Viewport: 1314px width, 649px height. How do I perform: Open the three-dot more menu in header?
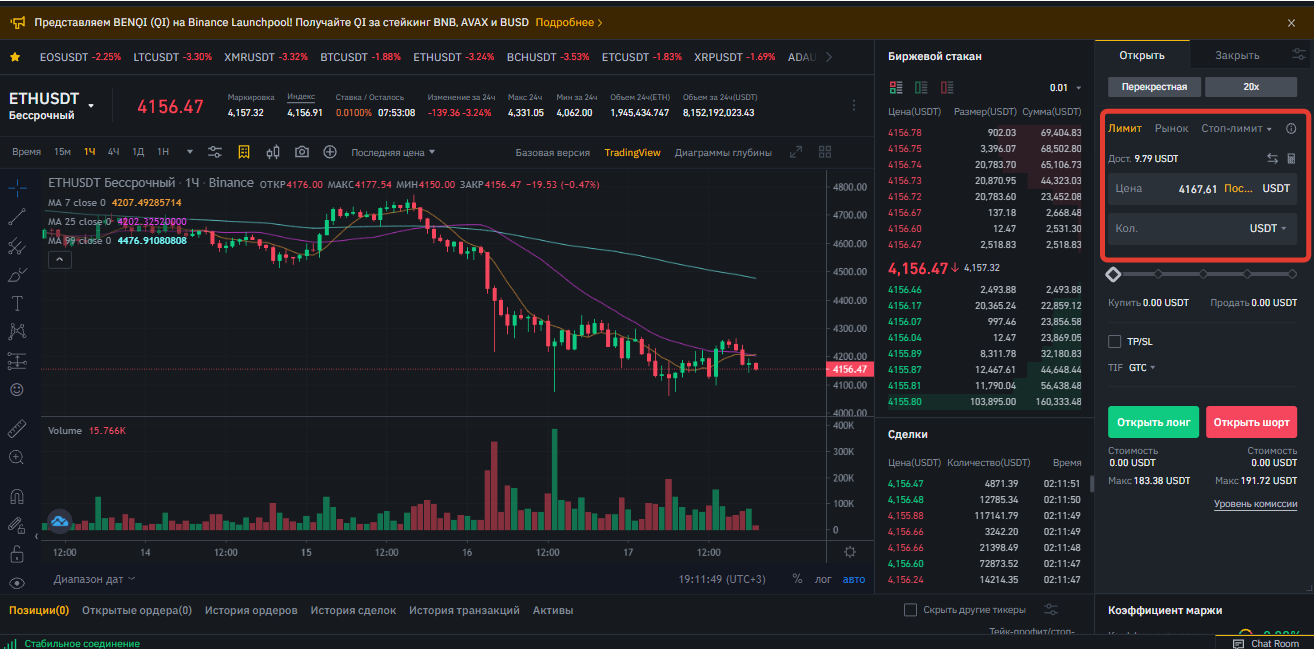point(853,105)
